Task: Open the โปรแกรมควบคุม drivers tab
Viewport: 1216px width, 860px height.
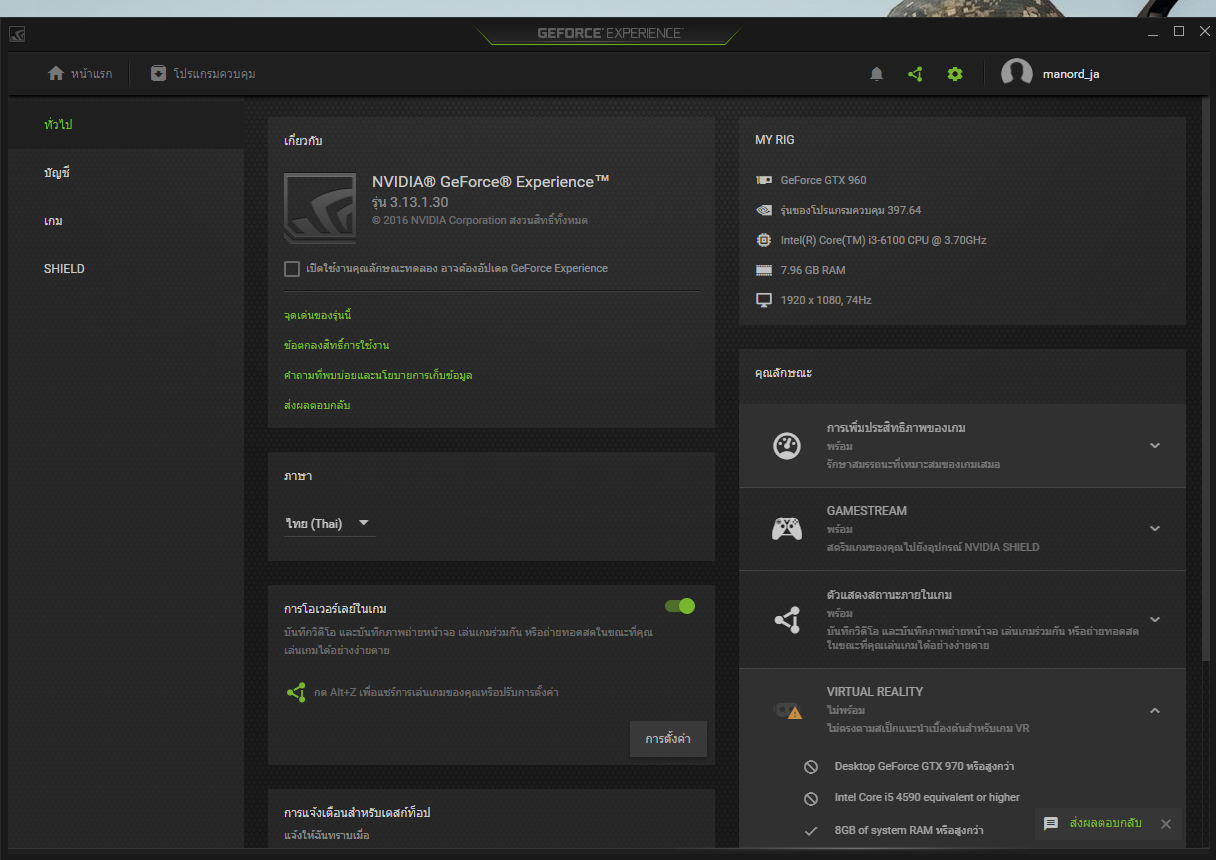Action: [203, 74]
